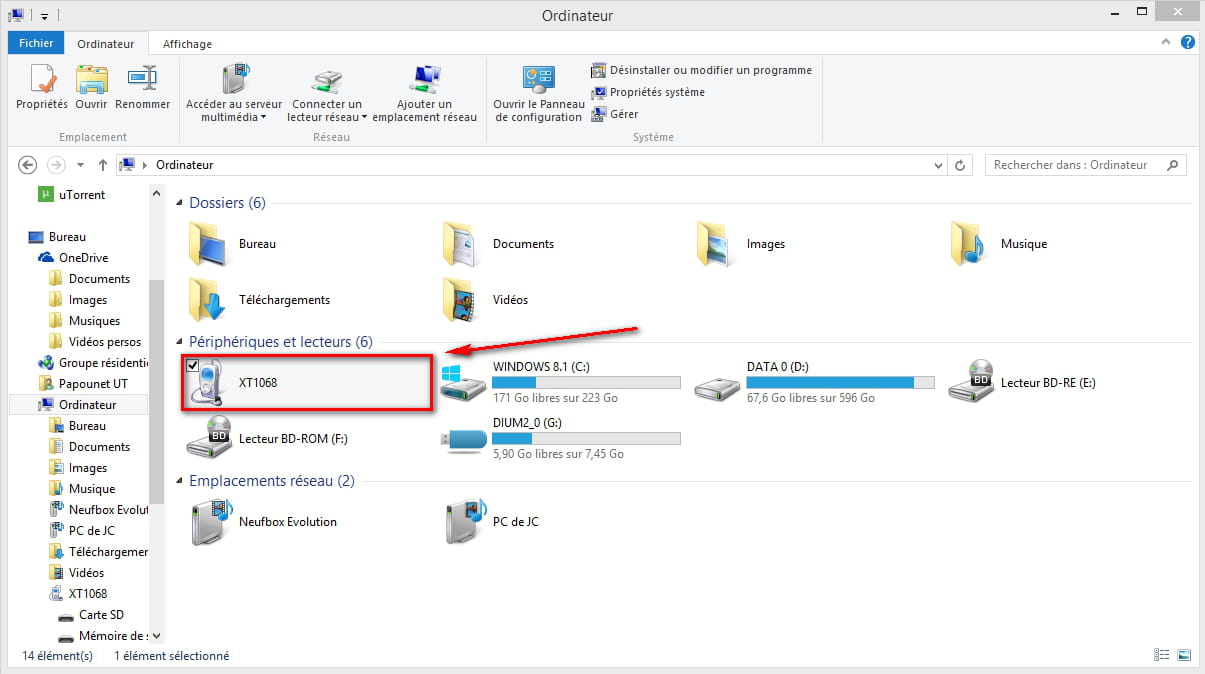Select the Téléchargements folder icon in the main pane
This screenshot has height=674, width=1205.
point(208,300)
